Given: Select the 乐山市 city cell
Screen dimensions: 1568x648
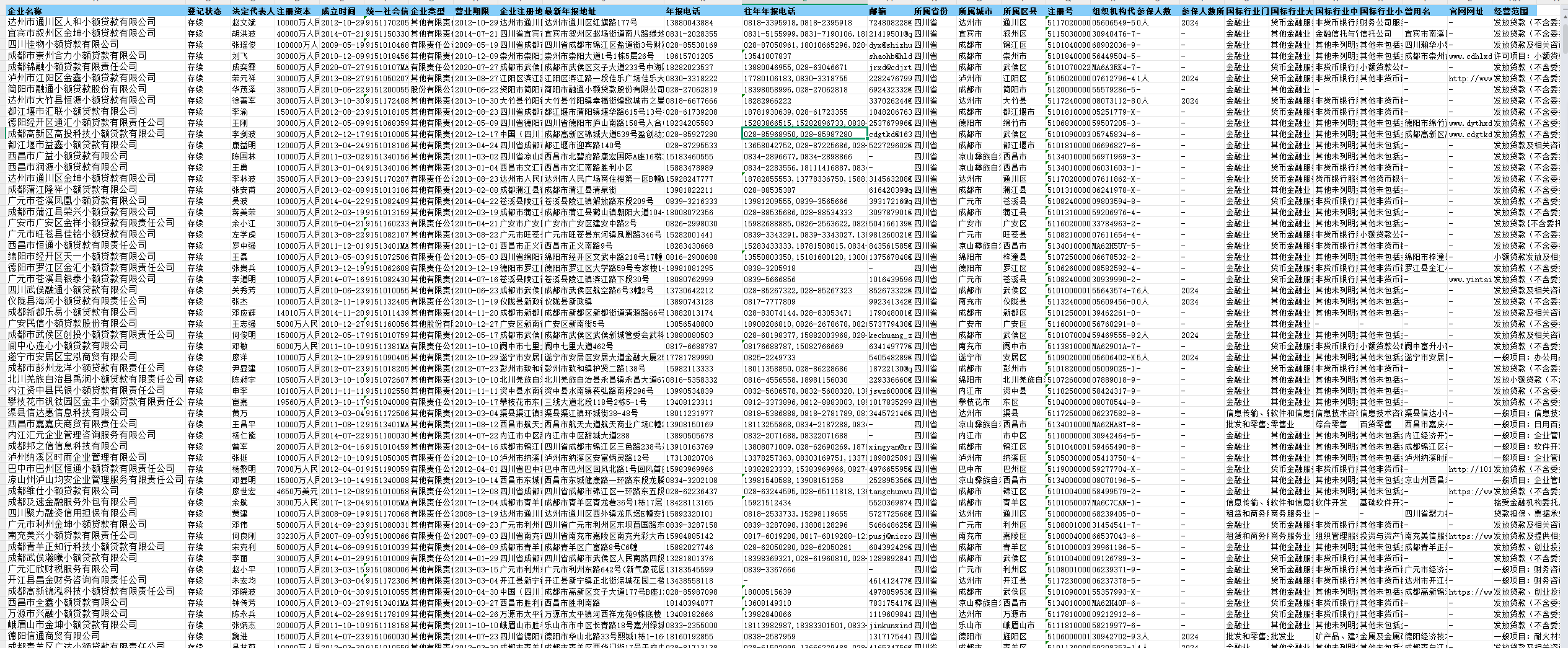Looking at the screenshot, I should 970,625.
